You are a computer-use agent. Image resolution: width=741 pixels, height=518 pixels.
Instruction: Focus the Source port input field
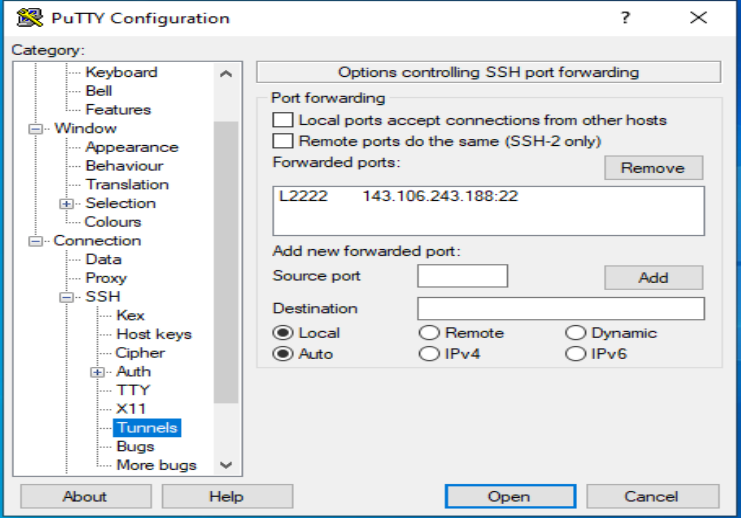[x=462, y=276]
